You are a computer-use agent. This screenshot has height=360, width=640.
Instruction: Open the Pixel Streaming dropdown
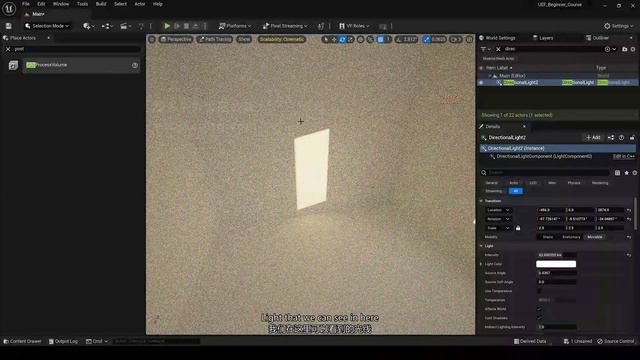coord(285,26)
